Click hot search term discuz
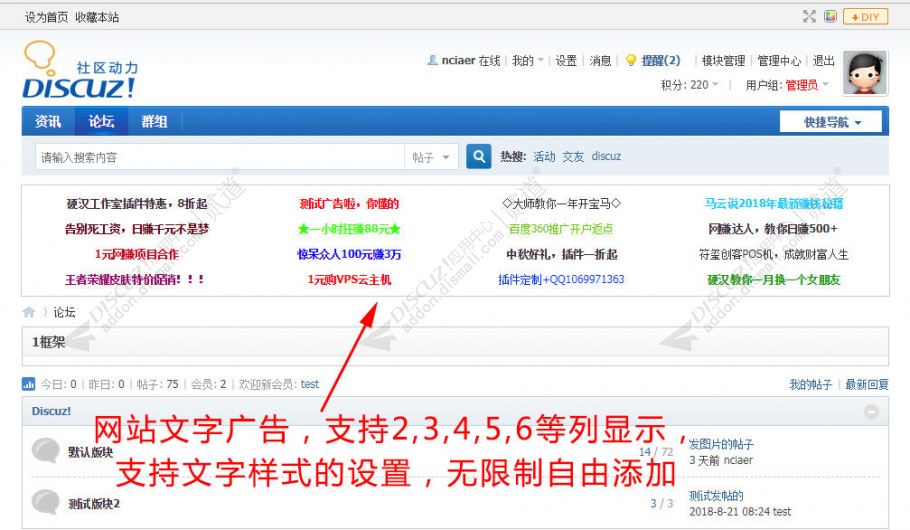This screenshot has width=910, height=530. click(606, 157)
